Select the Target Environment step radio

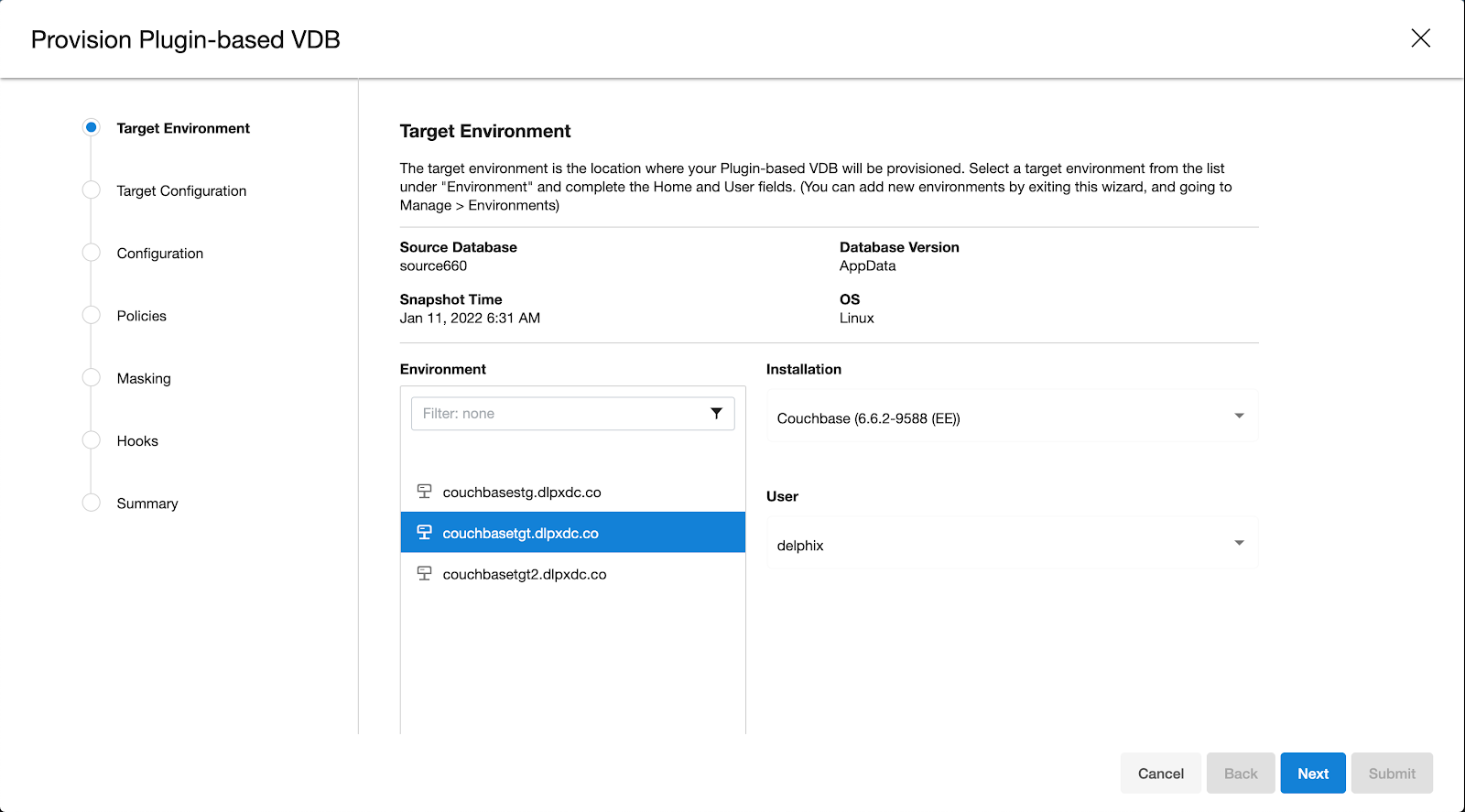point(91,127)
